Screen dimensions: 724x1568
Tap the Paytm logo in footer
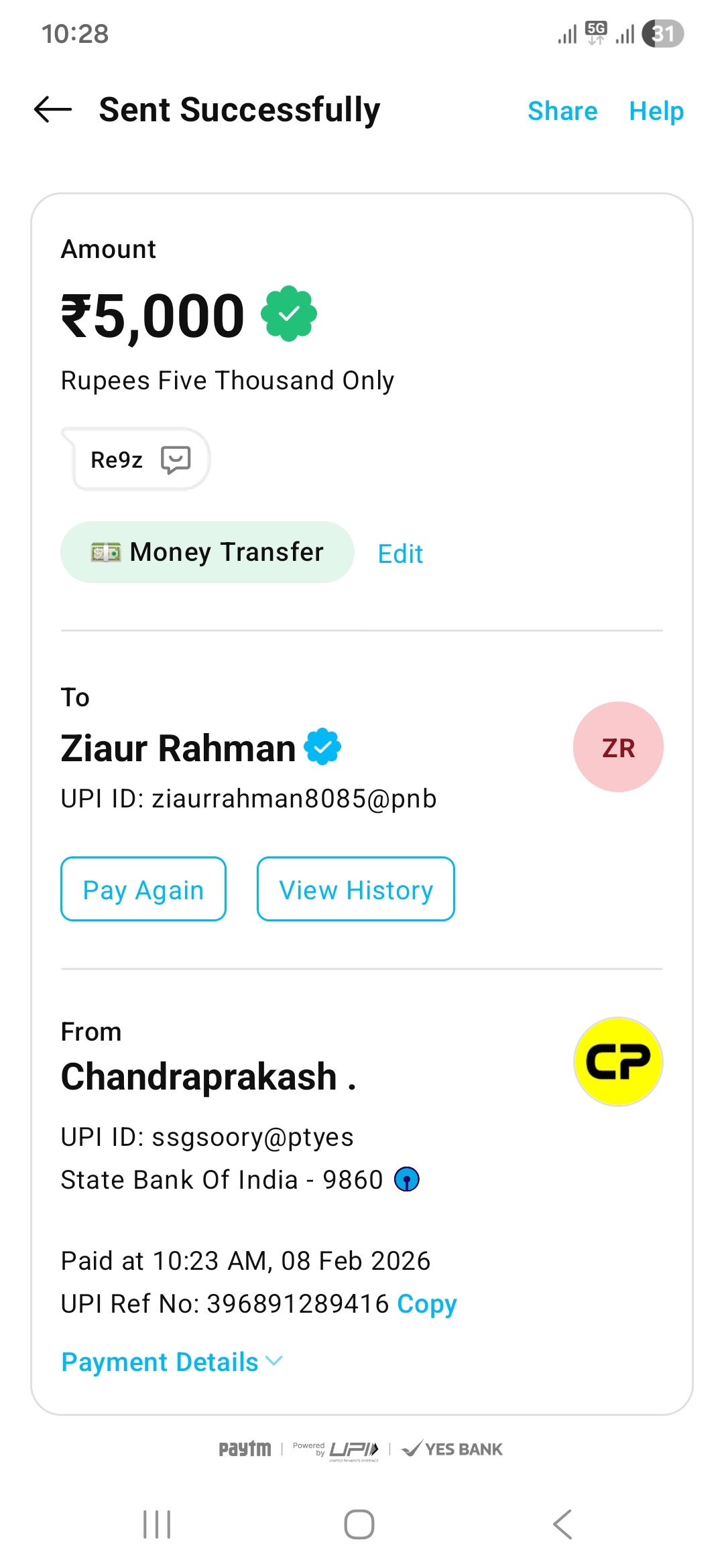pyautogui.click(x=245, y=1449)
